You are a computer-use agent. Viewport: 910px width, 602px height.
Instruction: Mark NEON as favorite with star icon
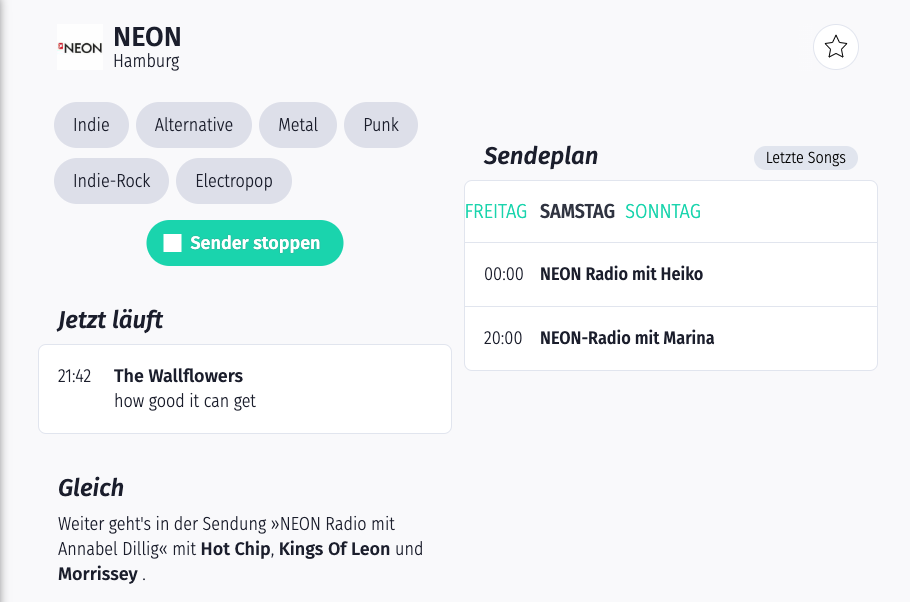836,47
